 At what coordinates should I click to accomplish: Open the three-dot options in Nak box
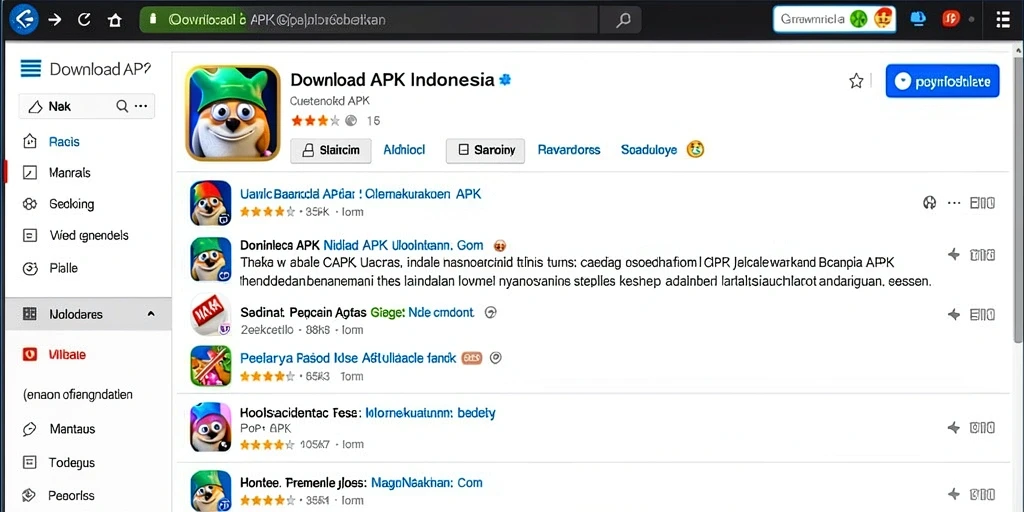pos(141,106)
